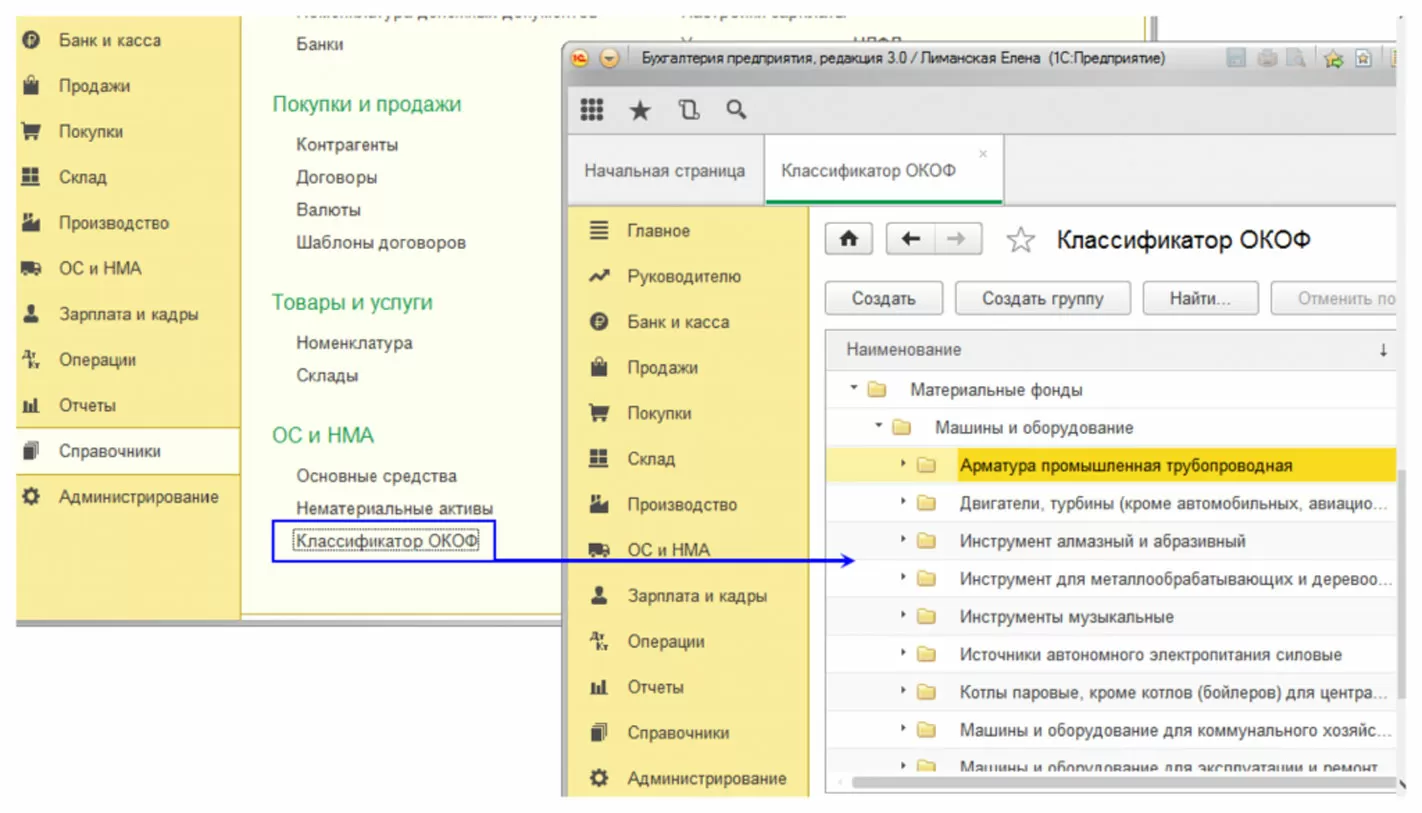Open the sections menu grid icon
Viewport: 1422px width, 813px height.
coord(592,110)
